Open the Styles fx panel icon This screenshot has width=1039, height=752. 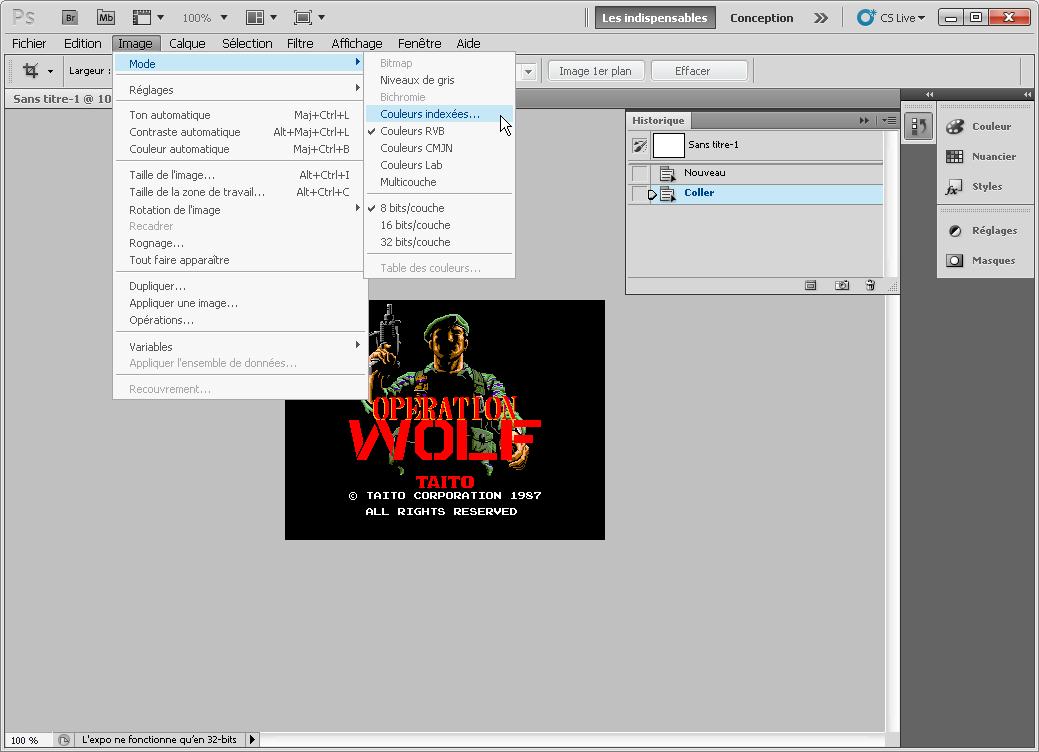[x=954, y=188]
